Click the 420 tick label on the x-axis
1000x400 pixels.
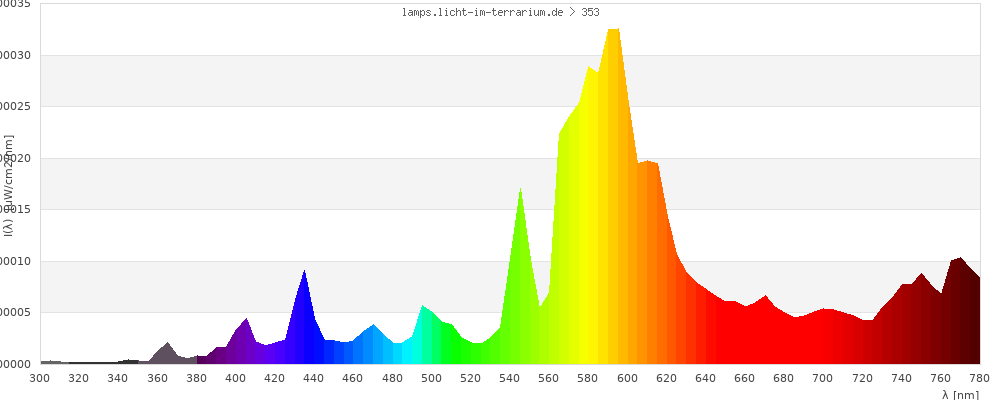point(275,378)
